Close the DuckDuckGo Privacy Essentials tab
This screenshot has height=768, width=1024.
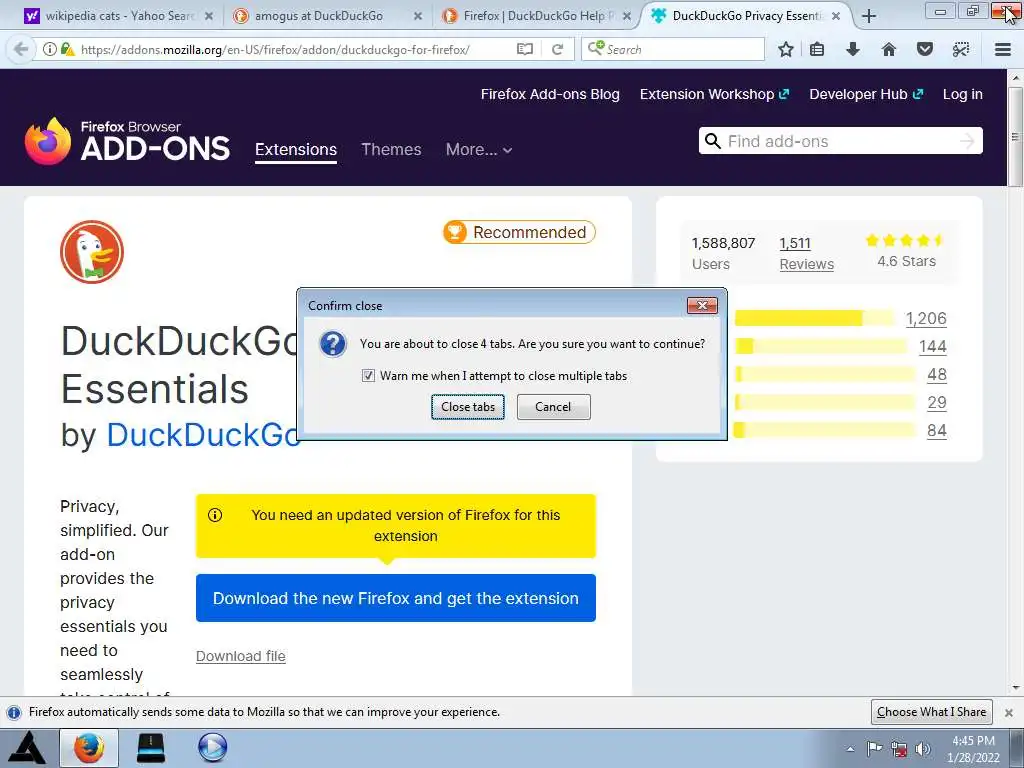pos(836,16)
